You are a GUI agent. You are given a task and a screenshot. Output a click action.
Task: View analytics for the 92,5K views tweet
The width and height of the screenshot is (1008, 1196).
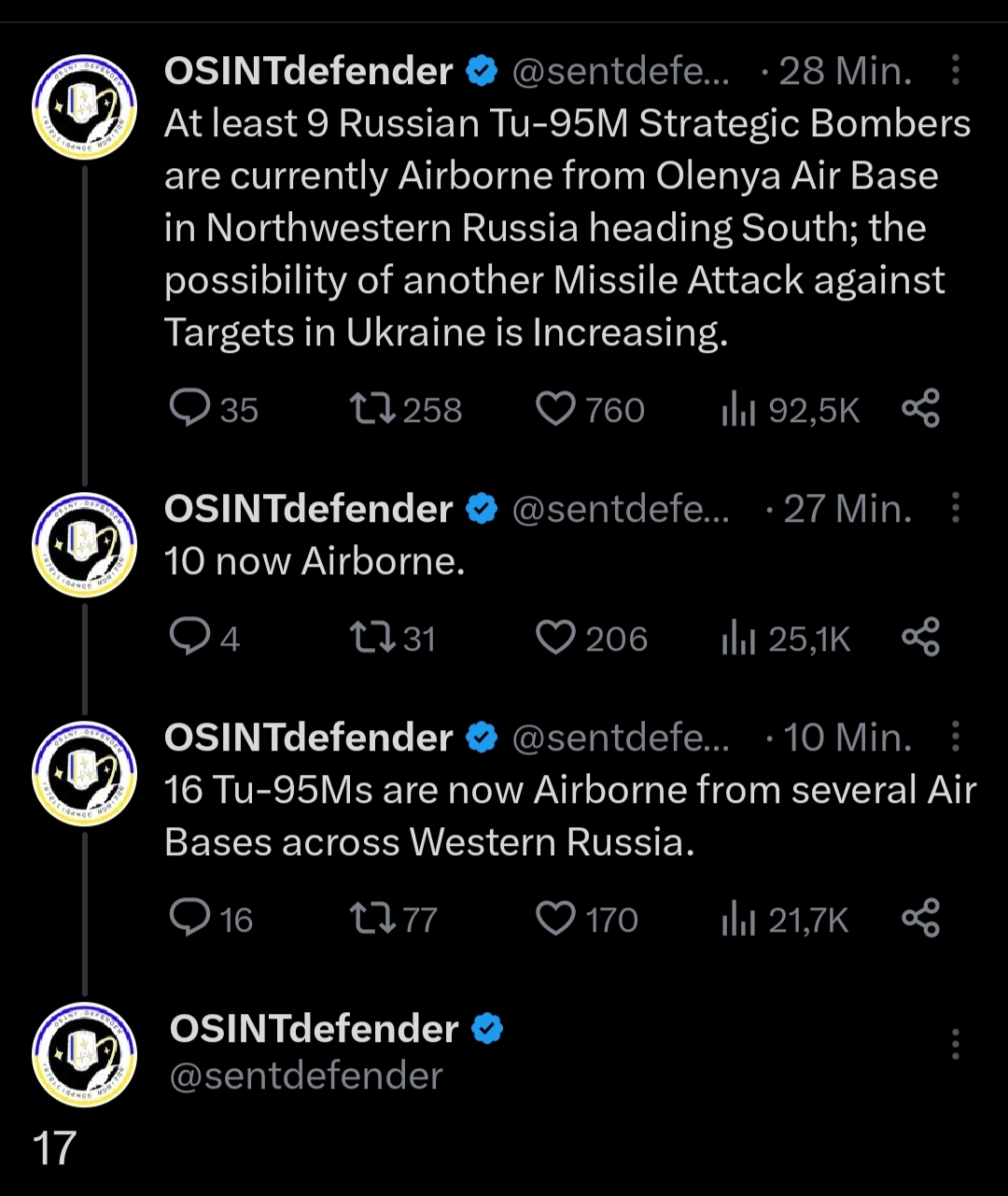[x=737, y=410]
